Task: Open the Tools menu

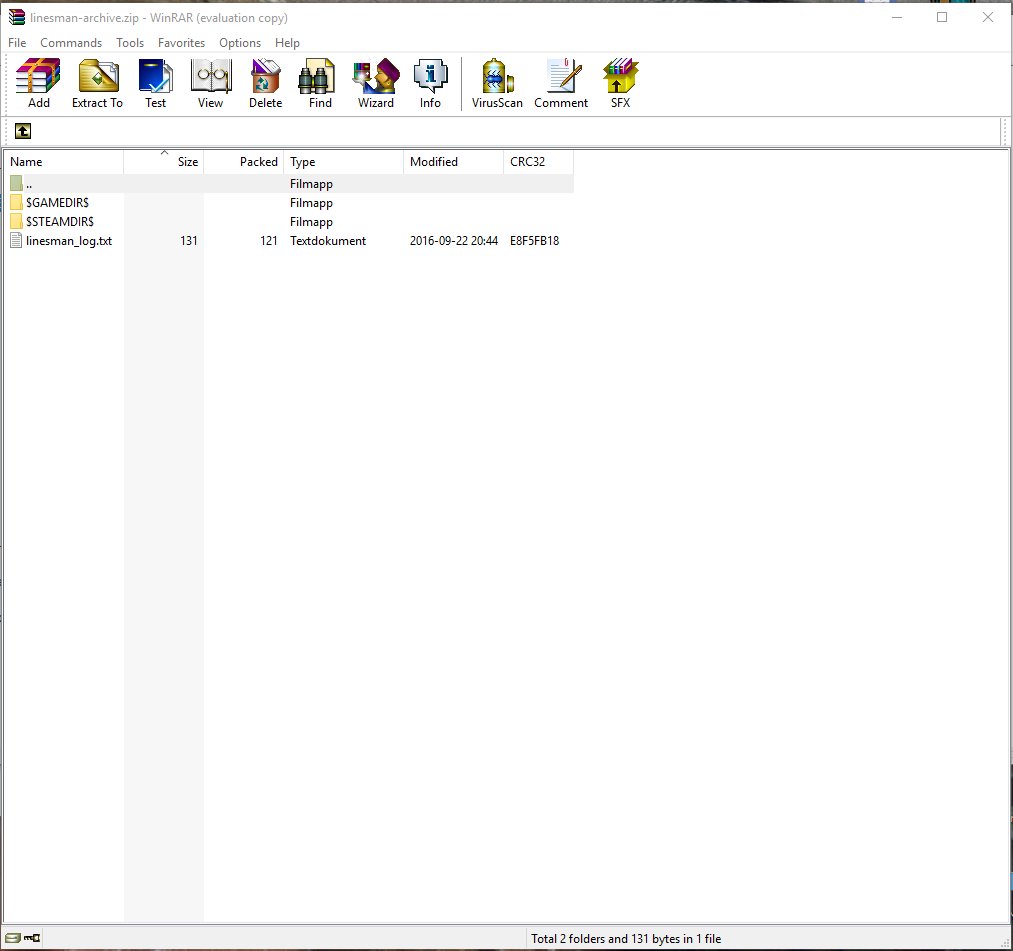Action: click(130, 43)
